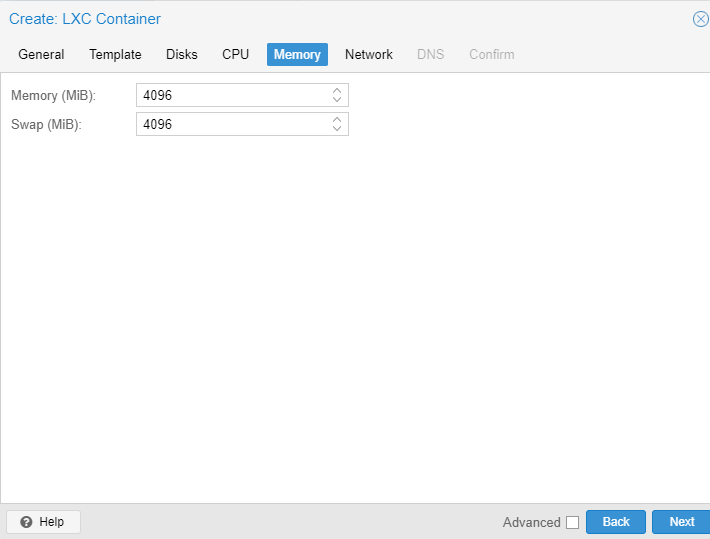Switch to the General tab
The image size is (710, 539).
point(41,54)
